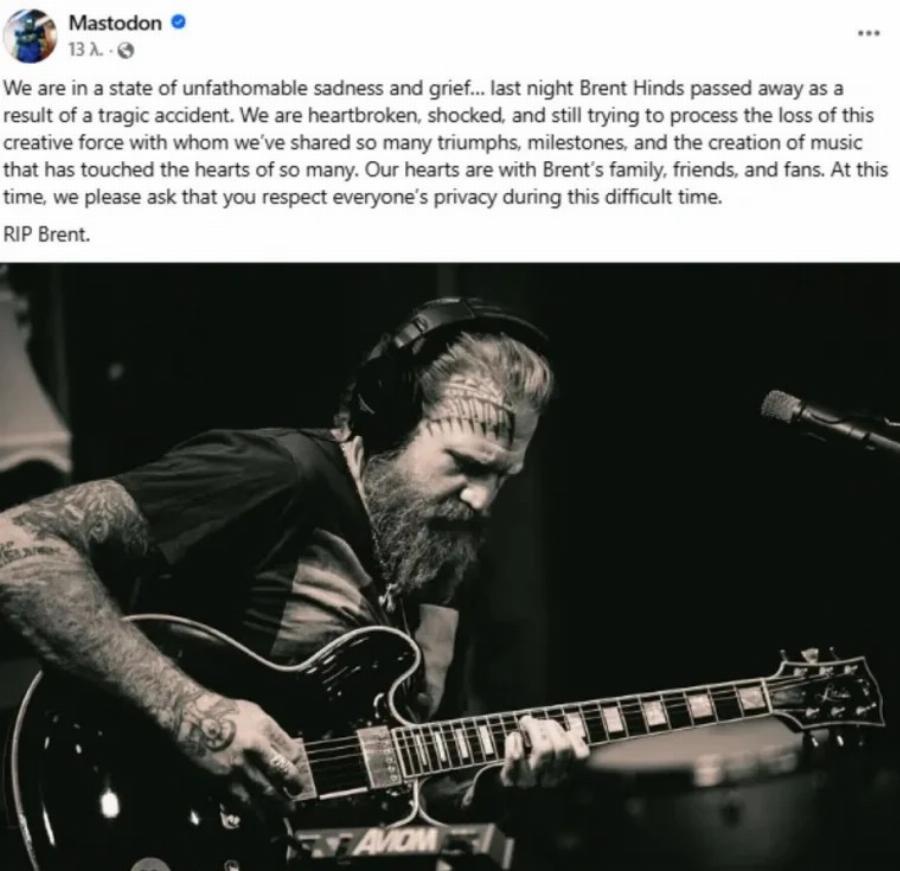Click the RIP Brent. closing line
The height and width of the screenshot is (871, 900).
(47, 234)
